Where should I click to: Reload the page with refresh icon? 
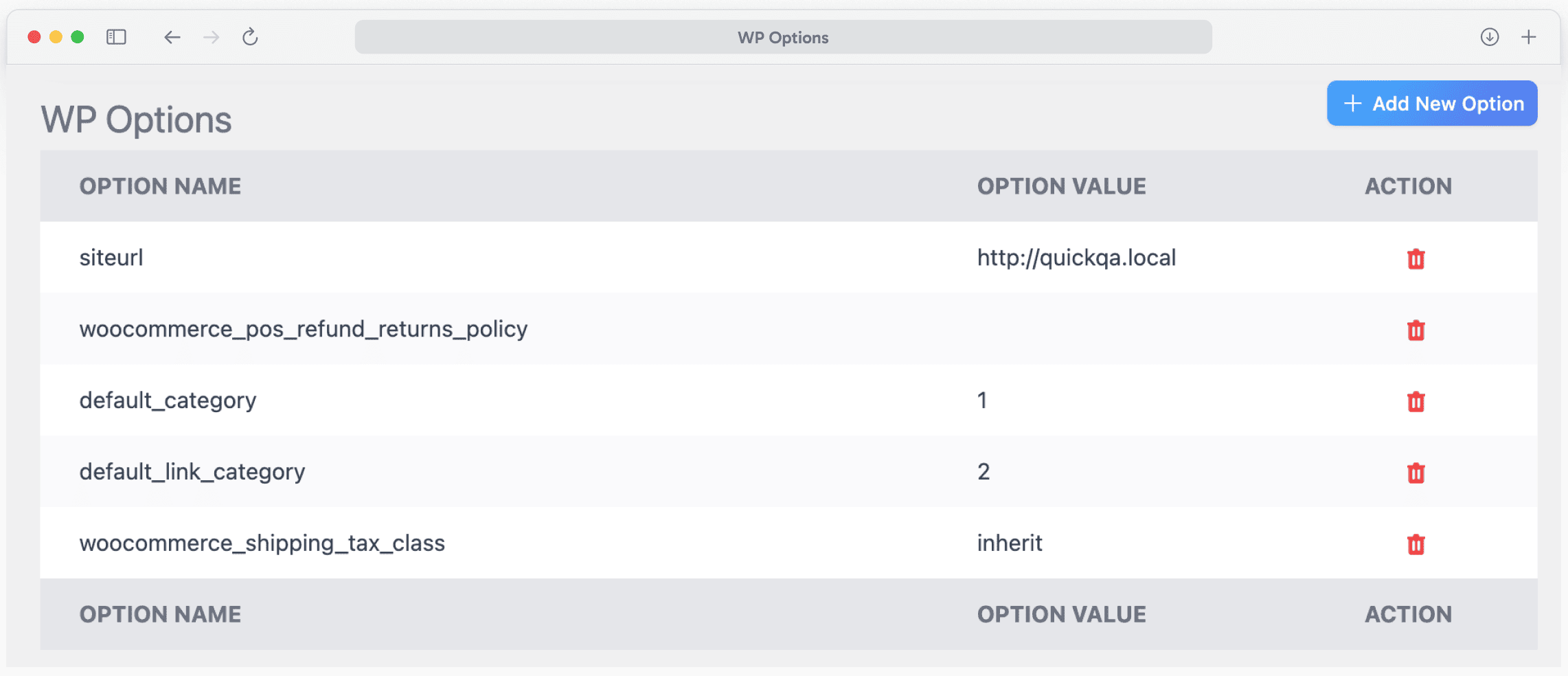click(250, 37)
